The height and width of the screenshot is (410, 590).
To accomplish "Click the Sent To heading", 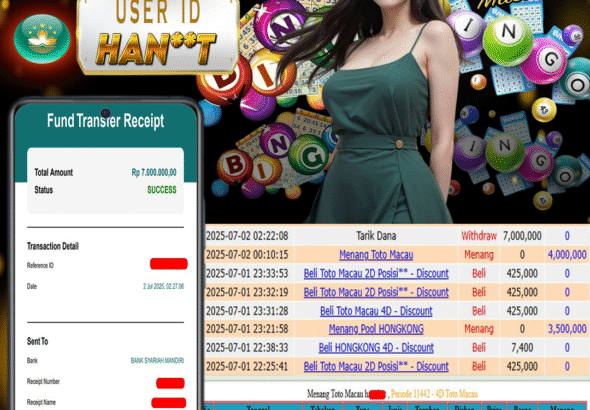I will (x=38, y=341).
